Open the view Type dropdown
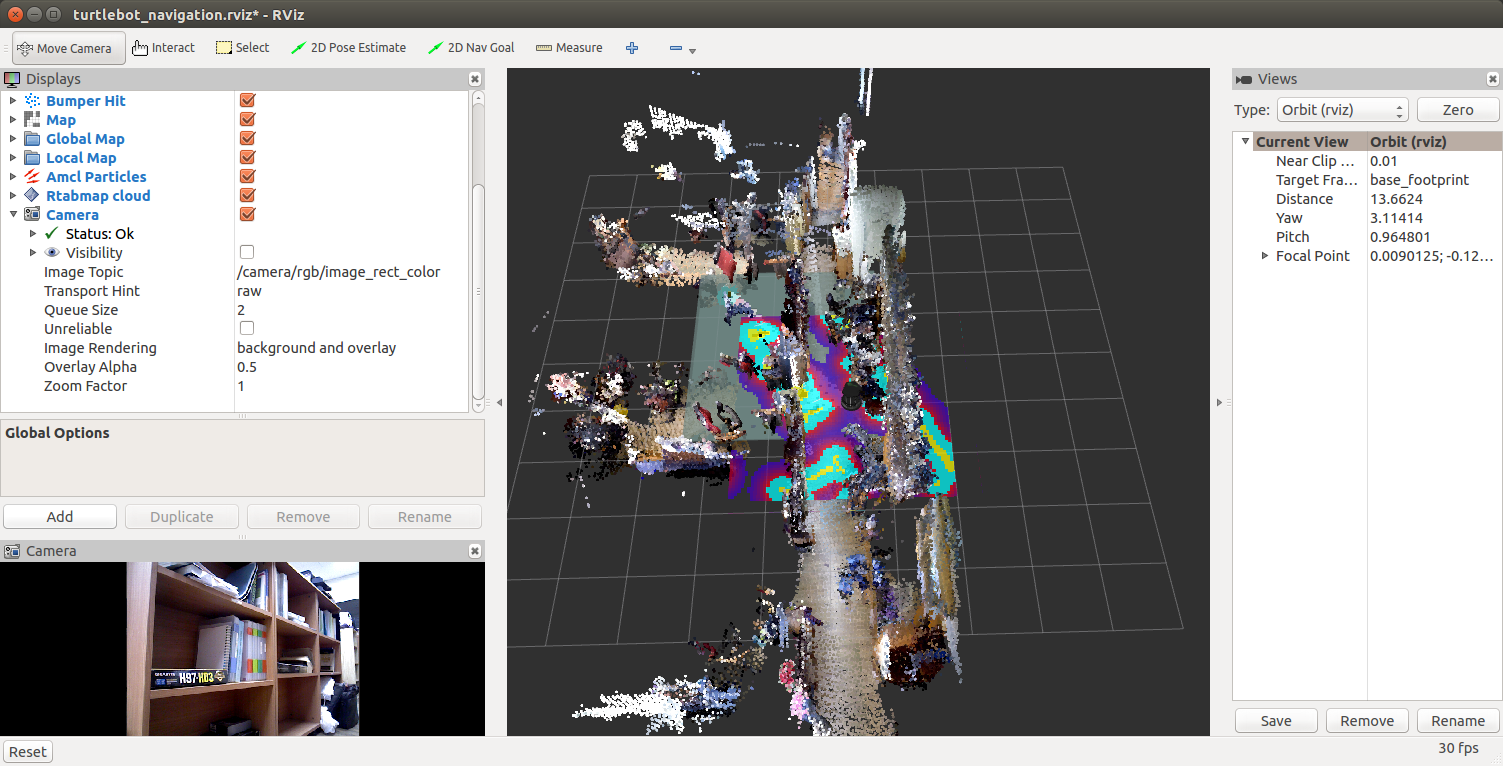 [1342, 110]
